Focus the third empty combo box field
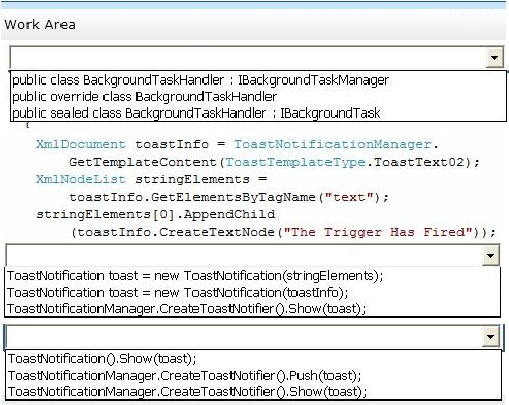The width and height of the screenshot is (509, 405). (244, 337)
